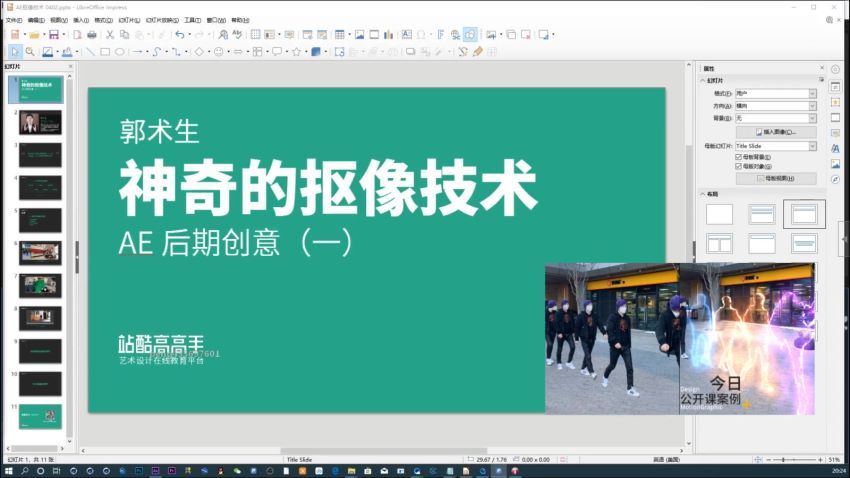Open the Navigator sidebar compass icon
Viewport: 850px width, 478px height.
[x=835, y=179]
